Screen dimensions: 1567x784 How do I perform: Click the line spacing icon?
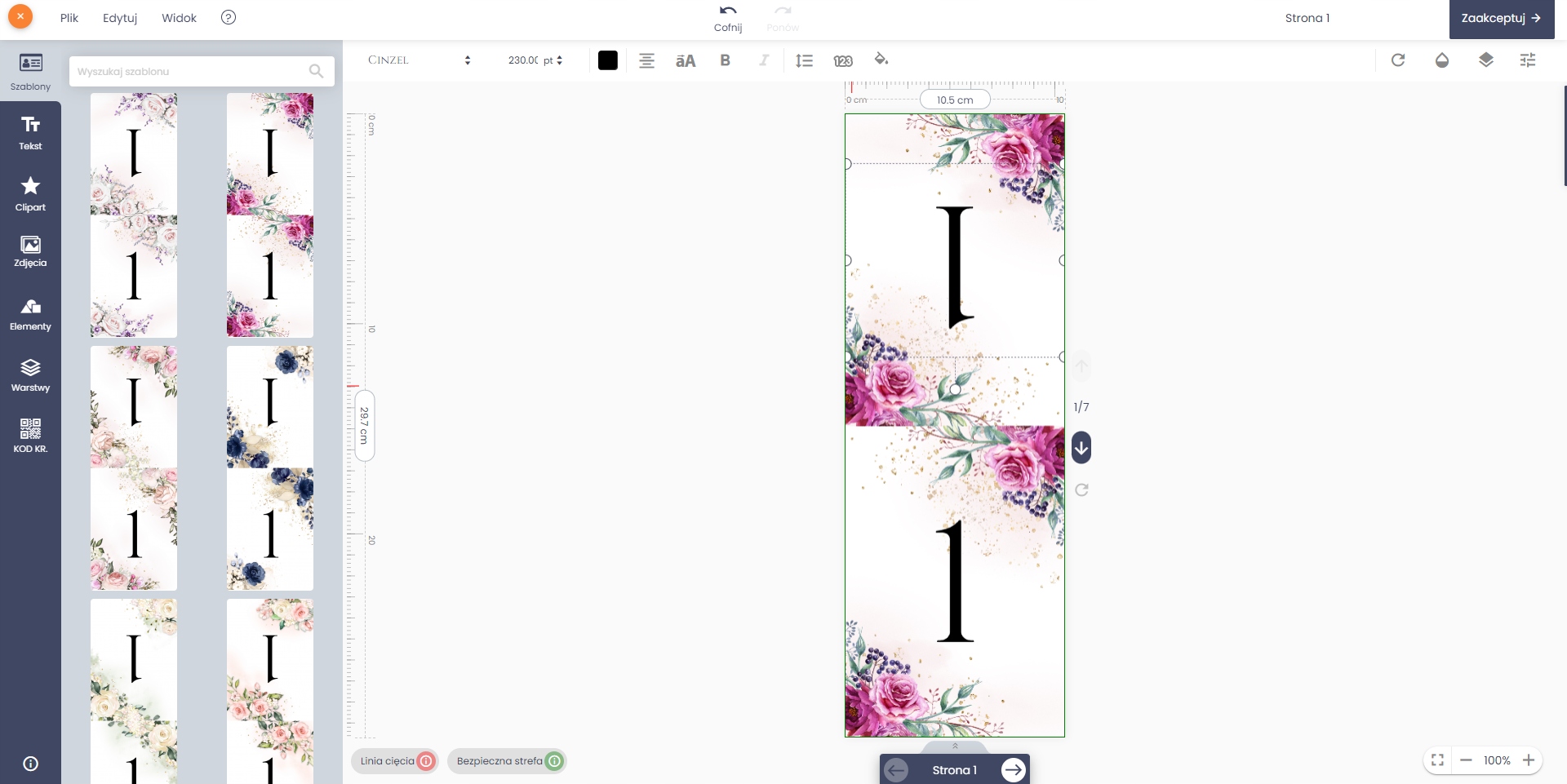coord(804,60)
